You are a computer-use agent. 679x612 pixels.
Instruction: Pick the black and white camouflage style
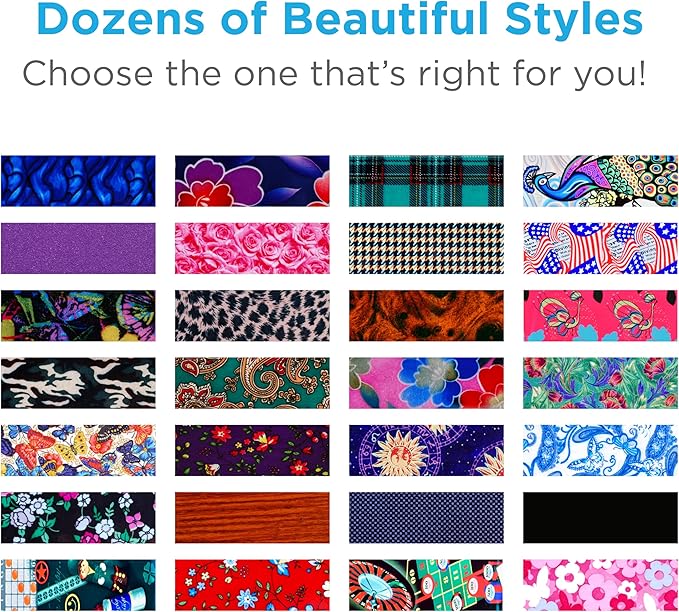pyautogui.click(x=78, y=383)
